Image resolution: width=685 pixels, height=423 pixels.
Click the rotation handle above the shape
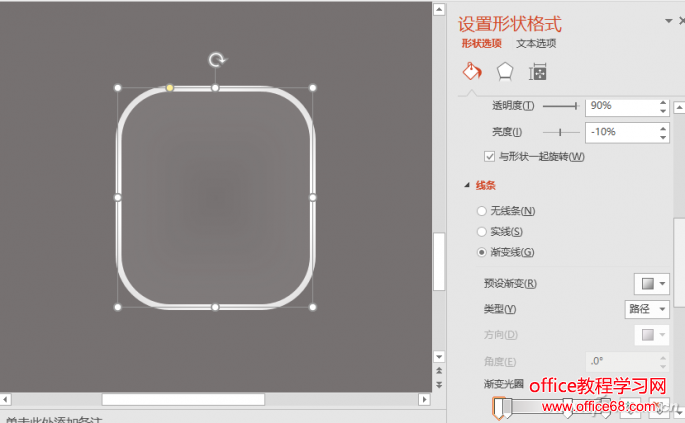click(217, 59)
